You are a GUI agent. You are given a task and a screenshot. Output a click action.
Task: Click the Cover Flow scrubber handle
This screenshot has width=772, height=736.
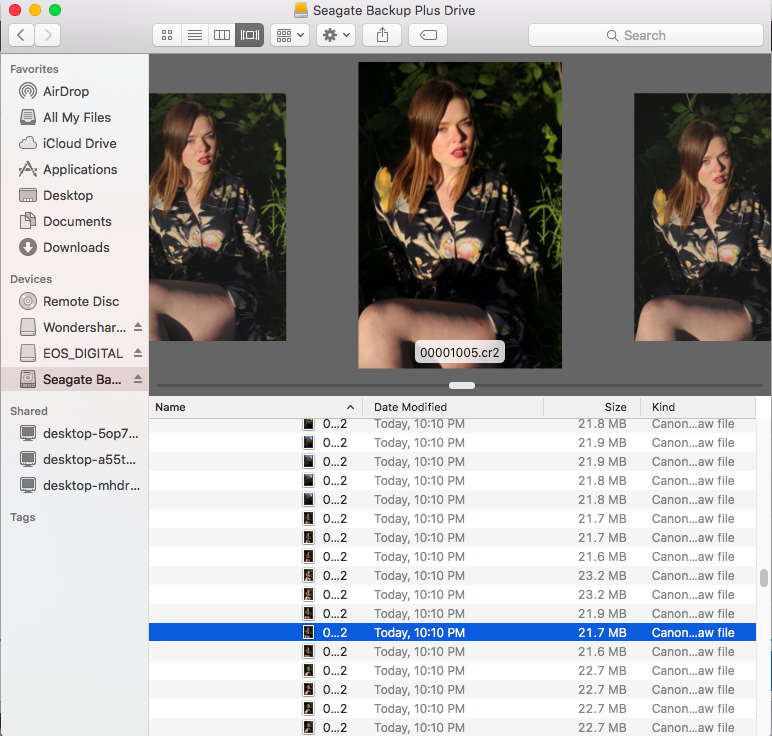pos(462,385)
